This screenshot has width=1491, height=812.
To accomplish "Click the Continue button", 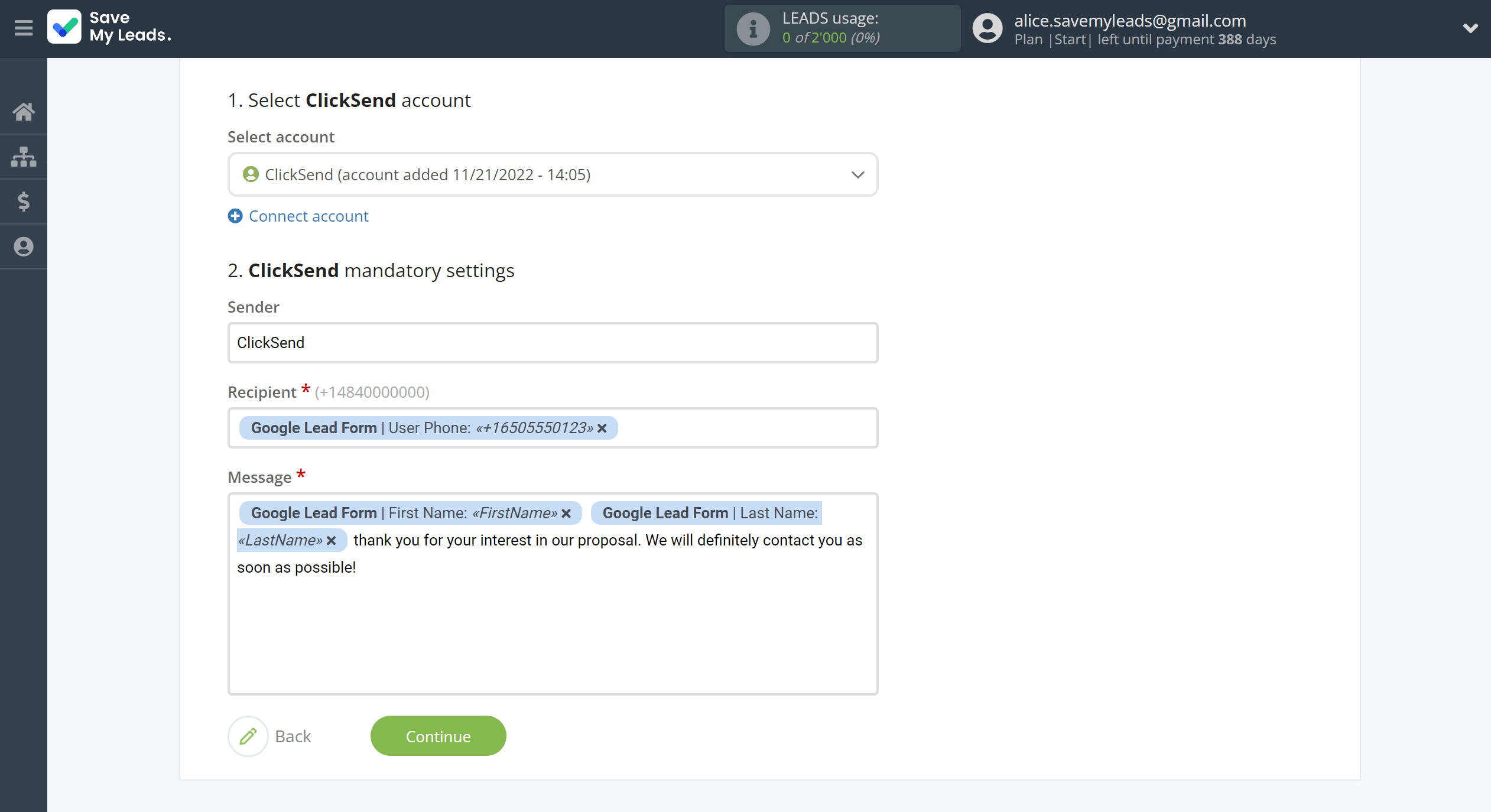I will click(438, 736).
